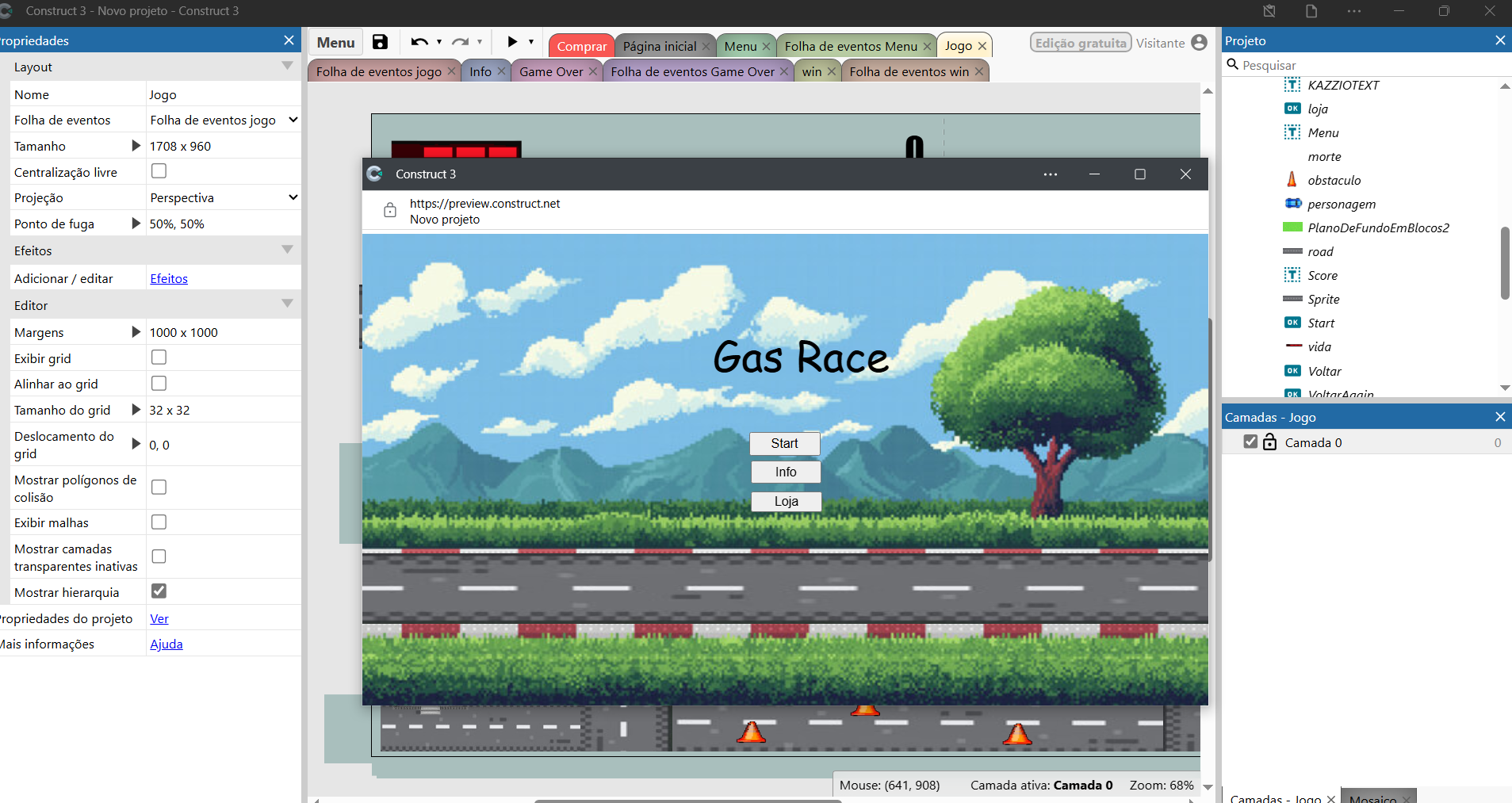
Task: Select the obstaculo cone object icon
Action: point(1292,180)
